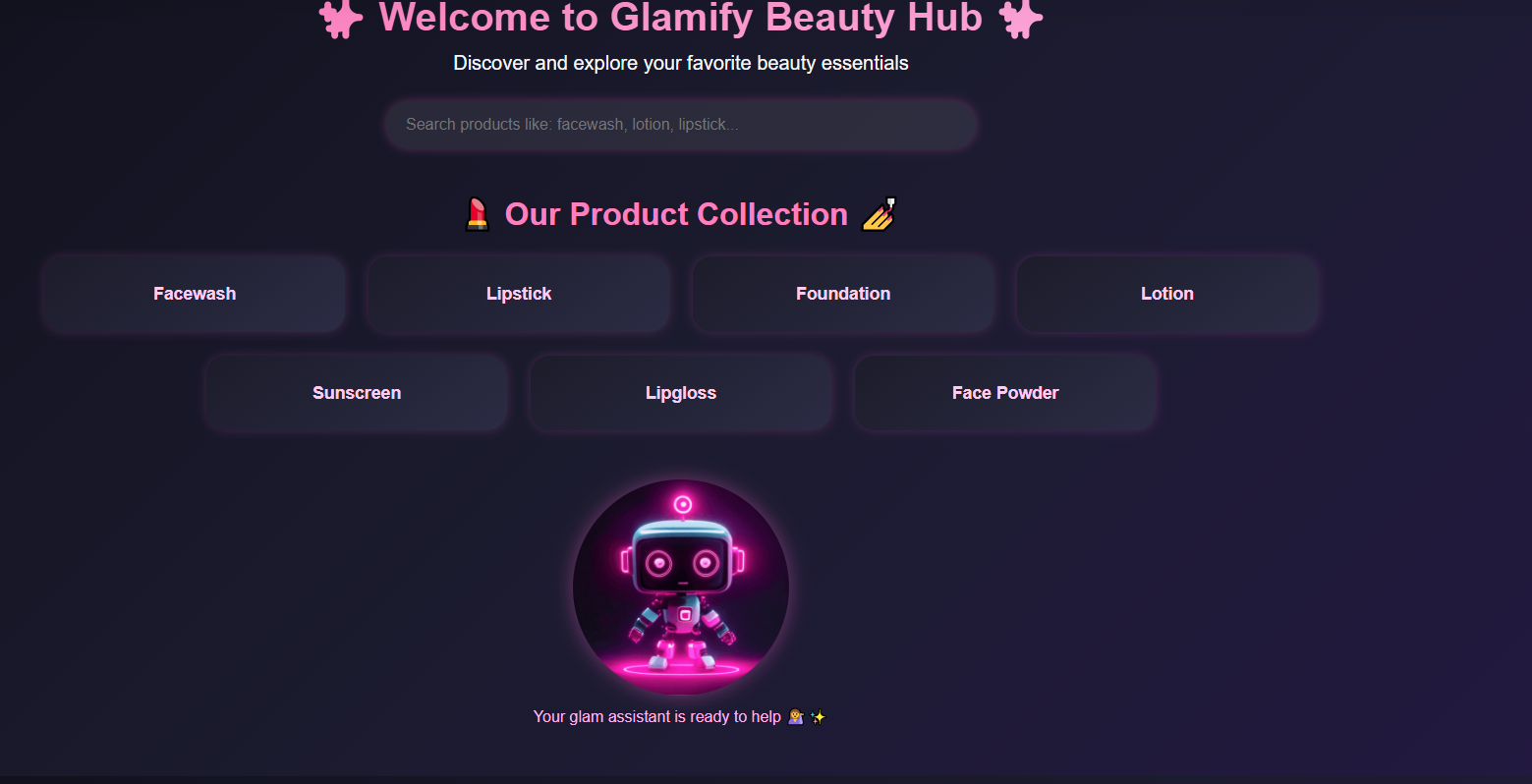Focus the product search field
The height and width of the screenshot is (784, 1532).
(681, 124)
